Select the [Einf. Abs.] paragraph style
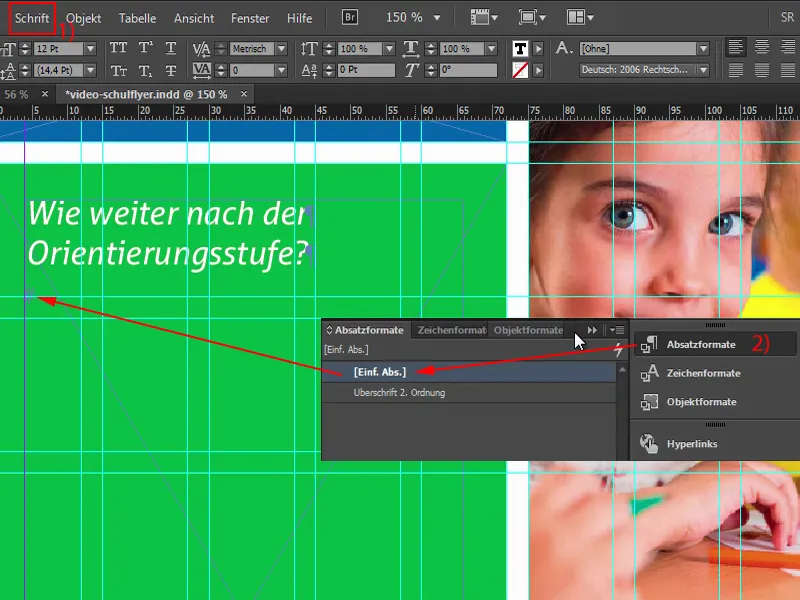 [469, 372]
